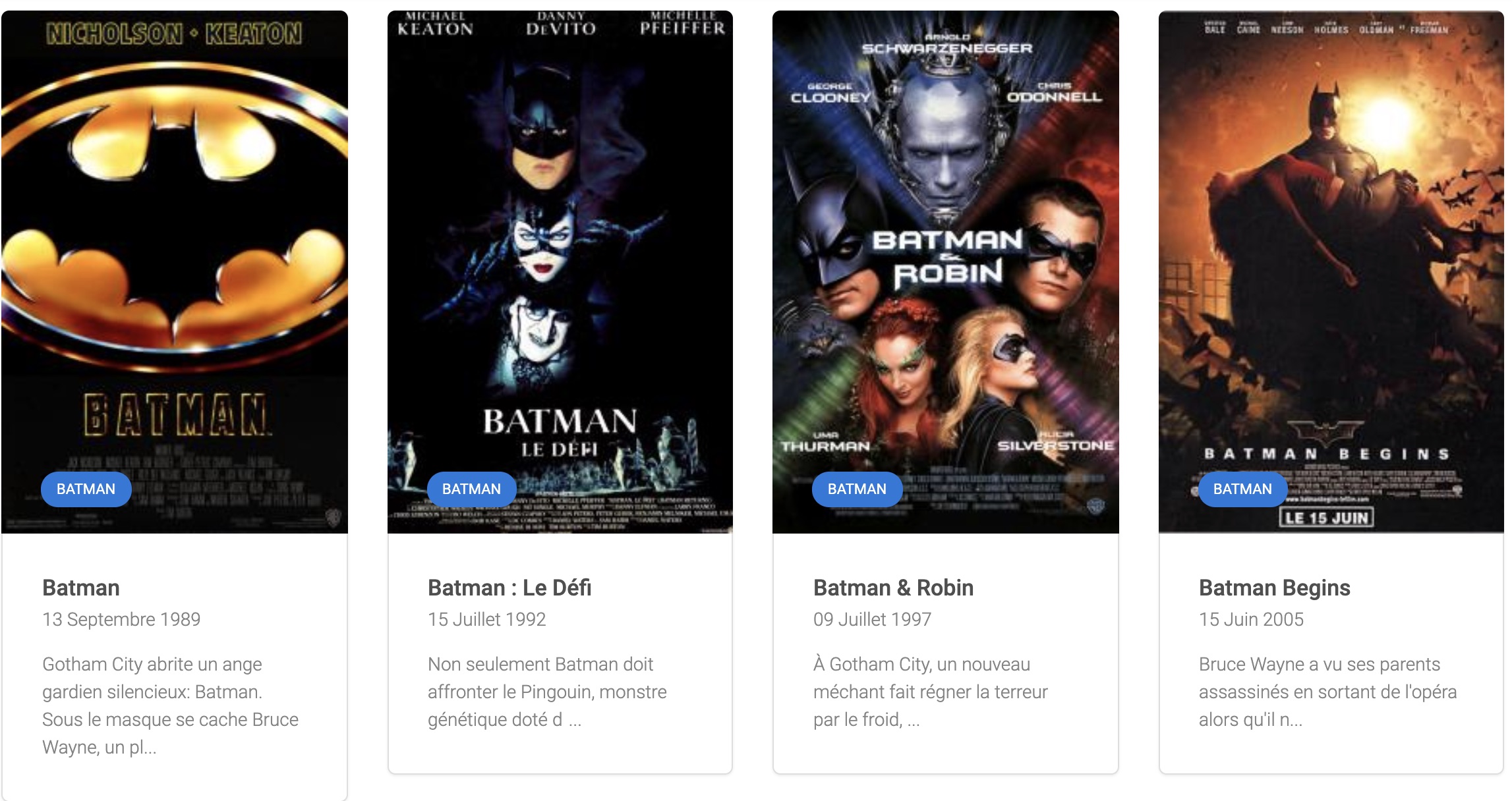Click the 'Non seulement Batman doit' synopsis

coord(547,692)
